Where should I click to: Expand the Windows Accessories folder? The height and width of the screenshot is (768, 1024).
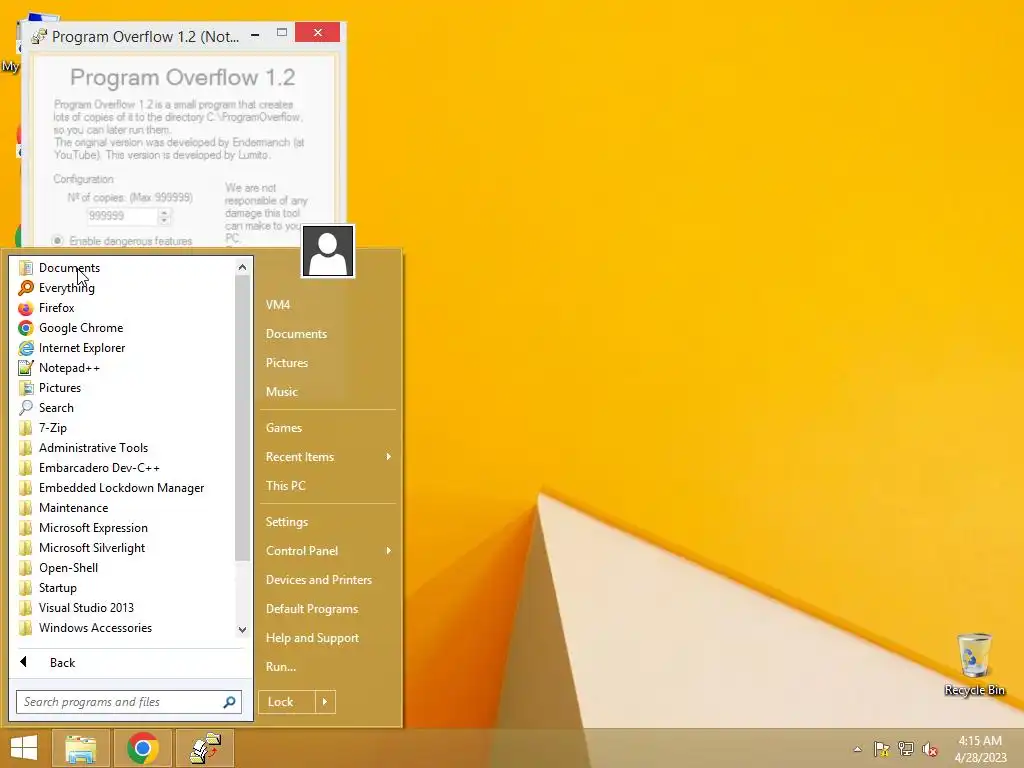95,628
